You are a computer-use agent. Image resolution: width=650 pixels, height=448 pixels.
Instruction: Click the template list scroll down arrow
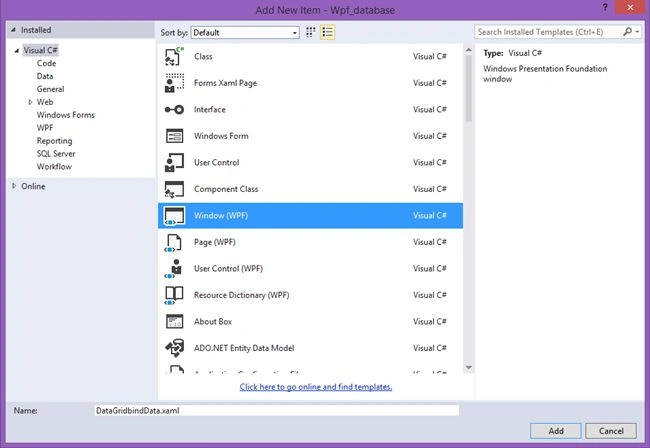[x=468, y=368]
